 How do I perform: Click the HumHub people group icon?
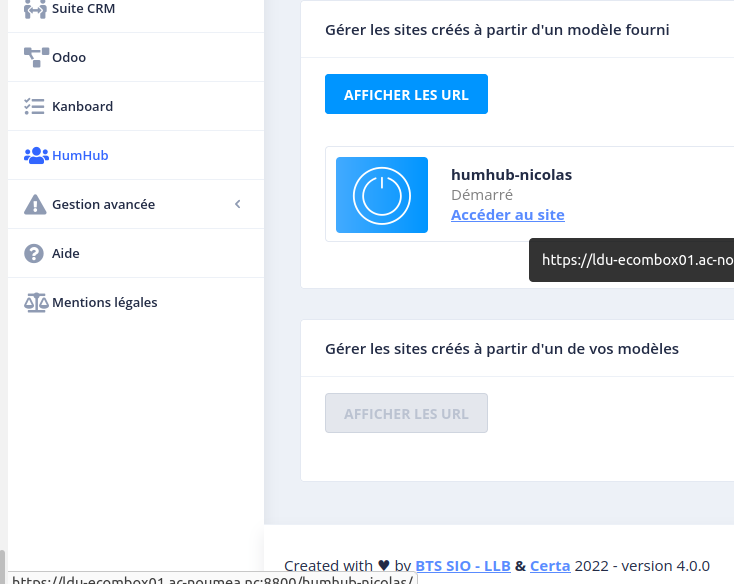pyautogui.click(x=36, y=155)
